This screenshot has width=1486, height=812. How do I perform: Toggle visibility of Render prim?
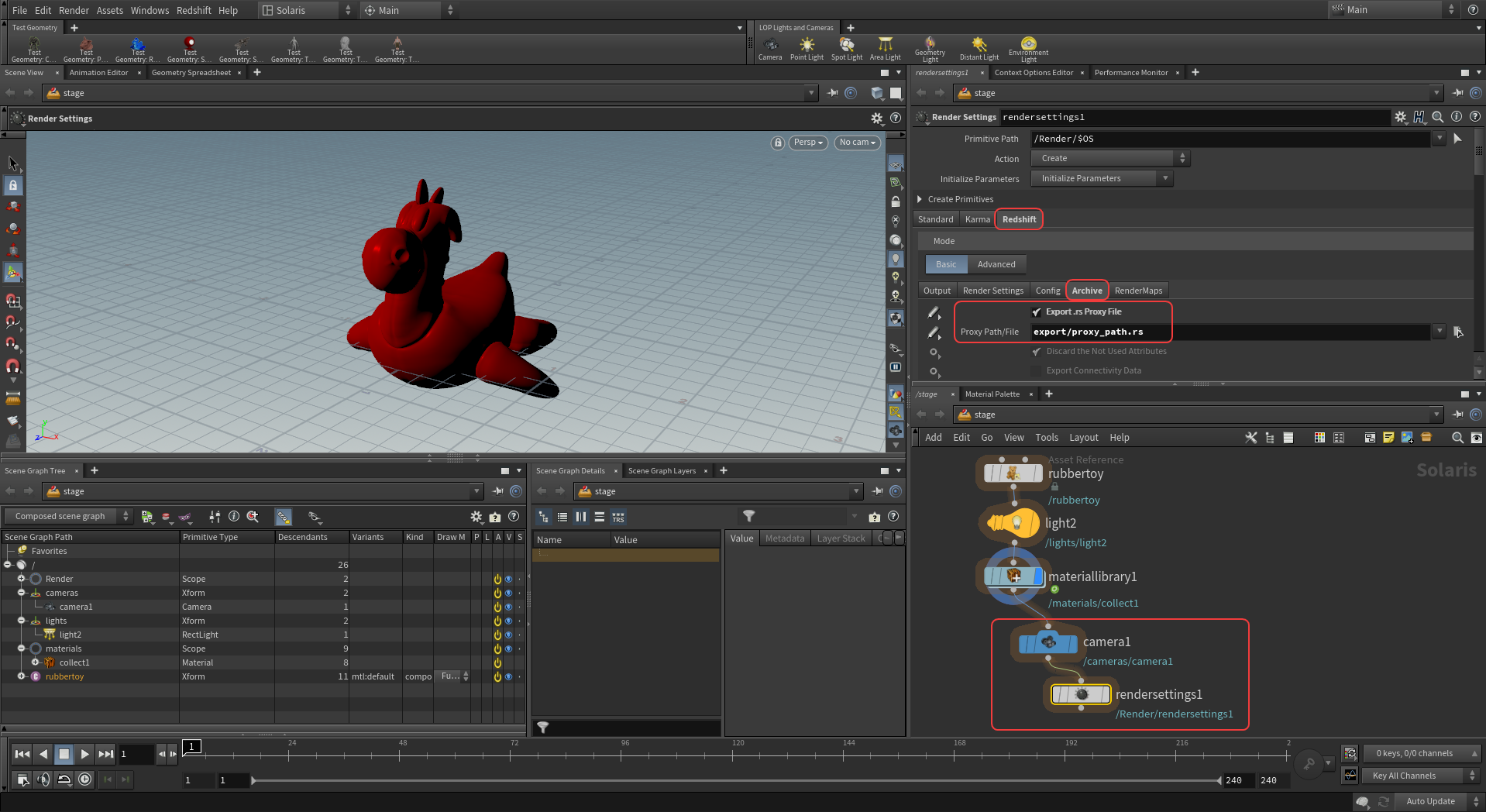(508, 580)
